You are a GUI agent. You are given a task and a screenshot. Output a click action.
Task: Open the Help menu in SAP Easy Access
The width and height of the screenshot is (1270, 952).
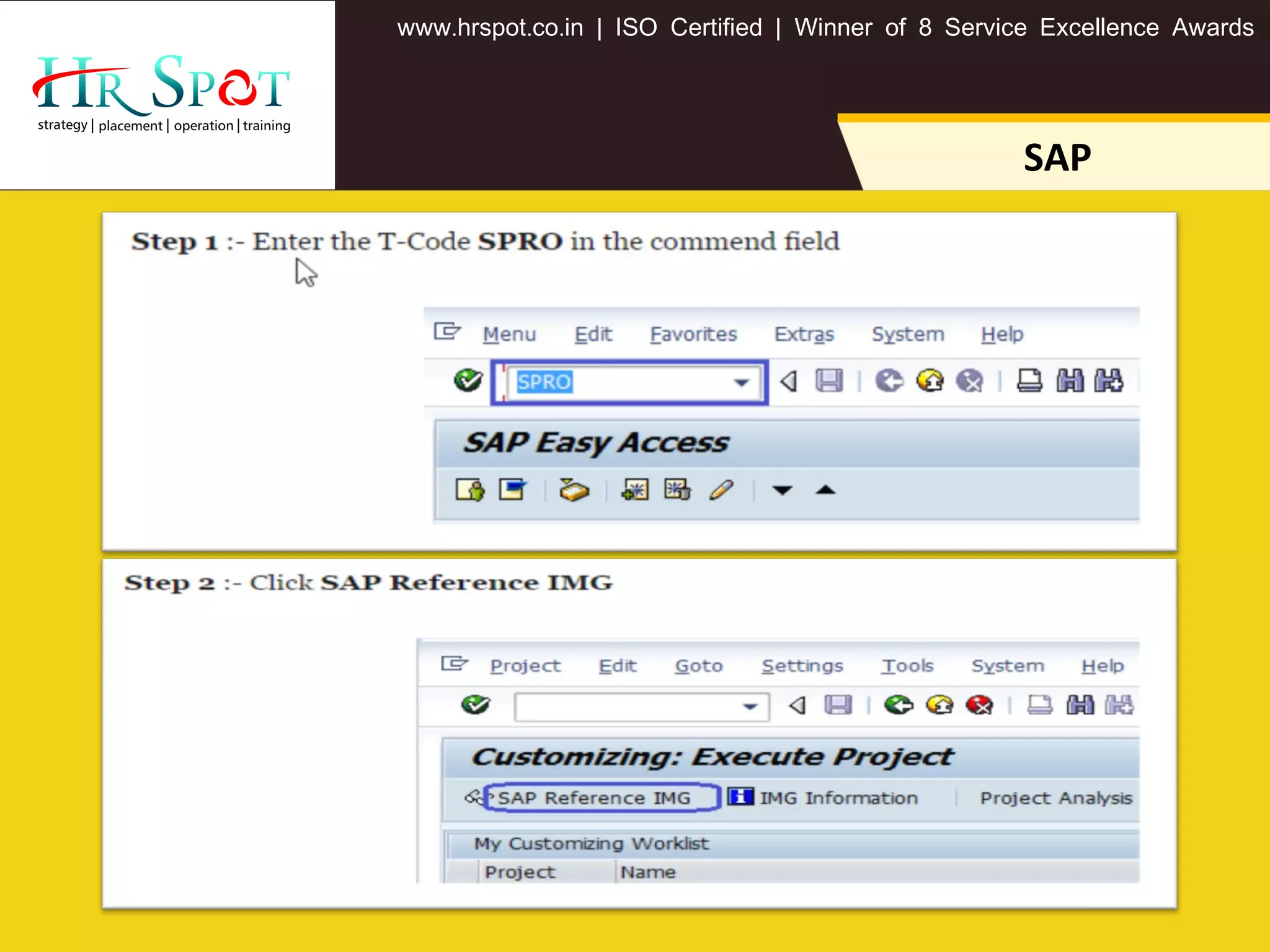1001,335
